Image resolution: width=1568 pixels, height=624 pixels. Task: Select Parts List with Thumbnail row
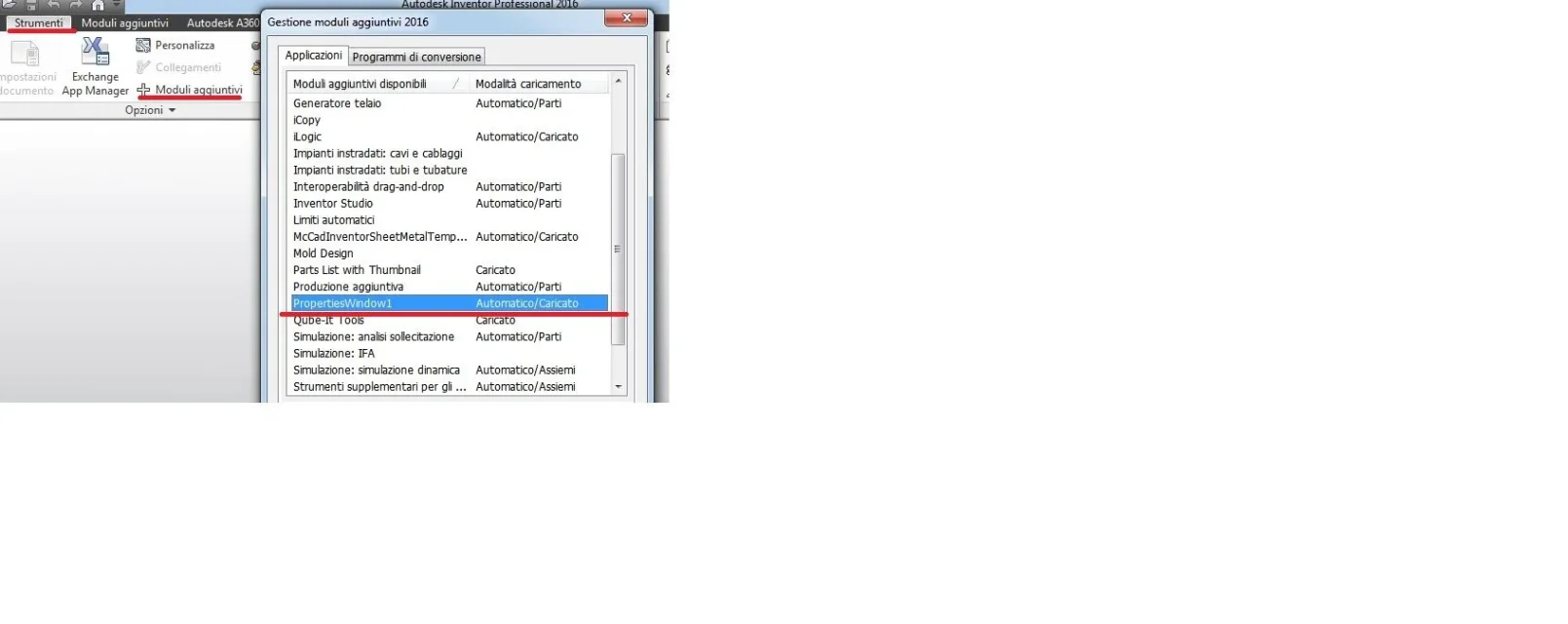point(449,270)
